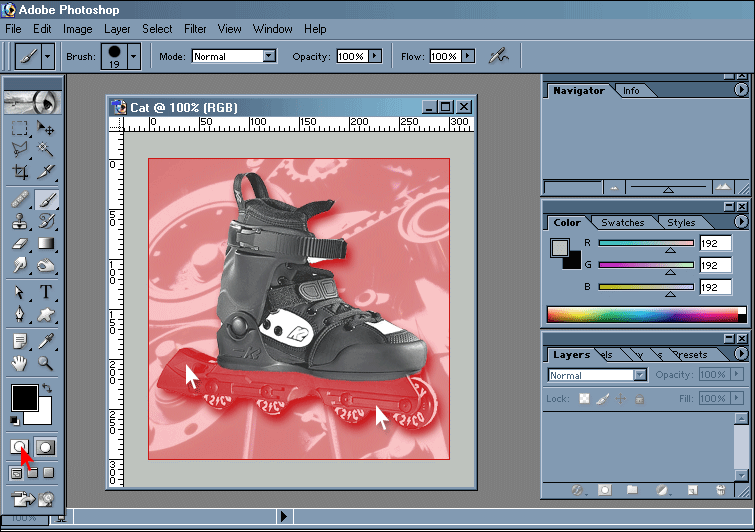The width and height of the screenshot is (755, 532).
Task: Enable Quick Mask Mode button
Action: pos(46,447)
